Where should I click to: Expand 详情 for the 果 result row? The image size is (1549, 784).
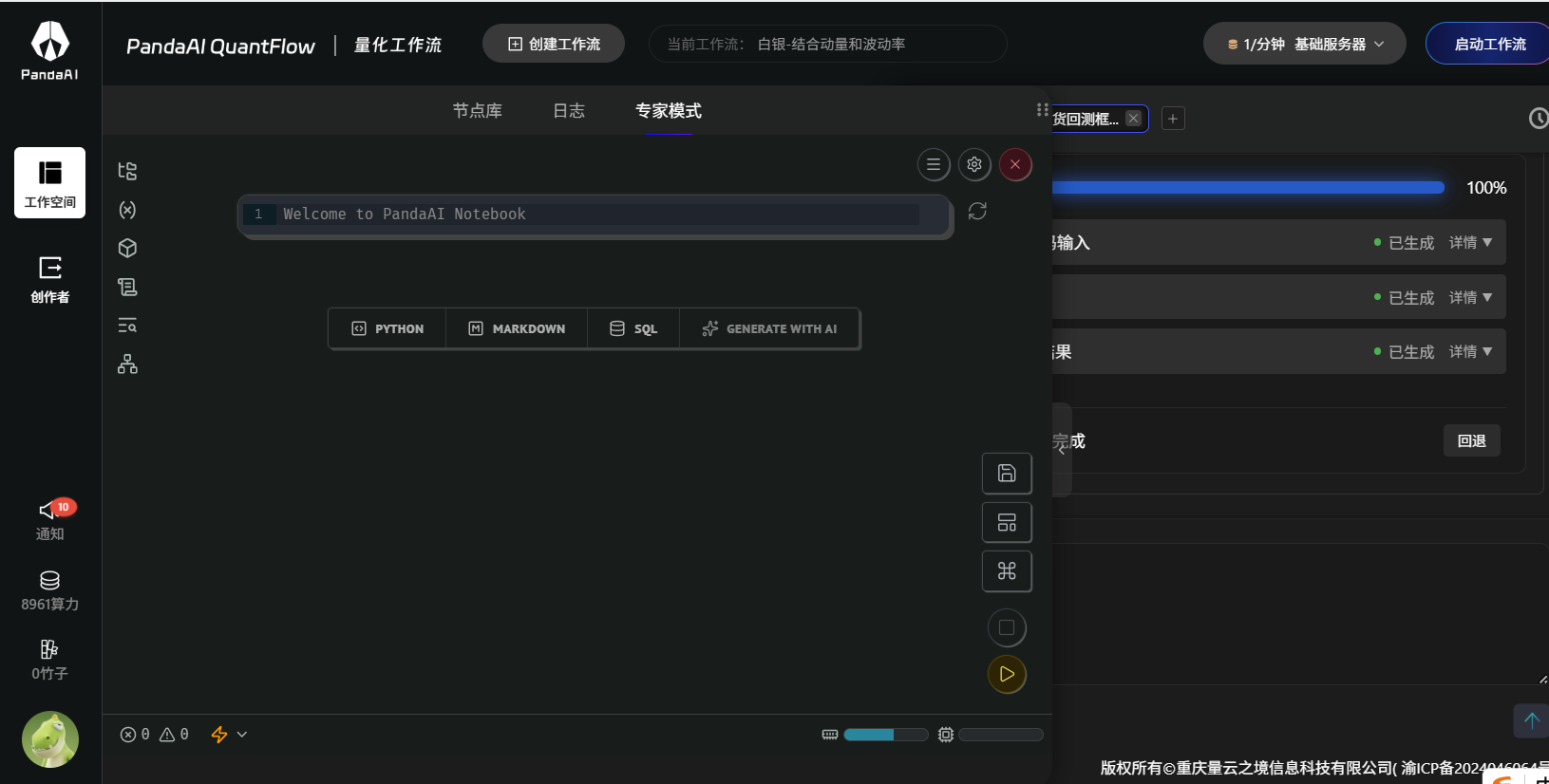pyautogui.click(x=1470, y=352)
